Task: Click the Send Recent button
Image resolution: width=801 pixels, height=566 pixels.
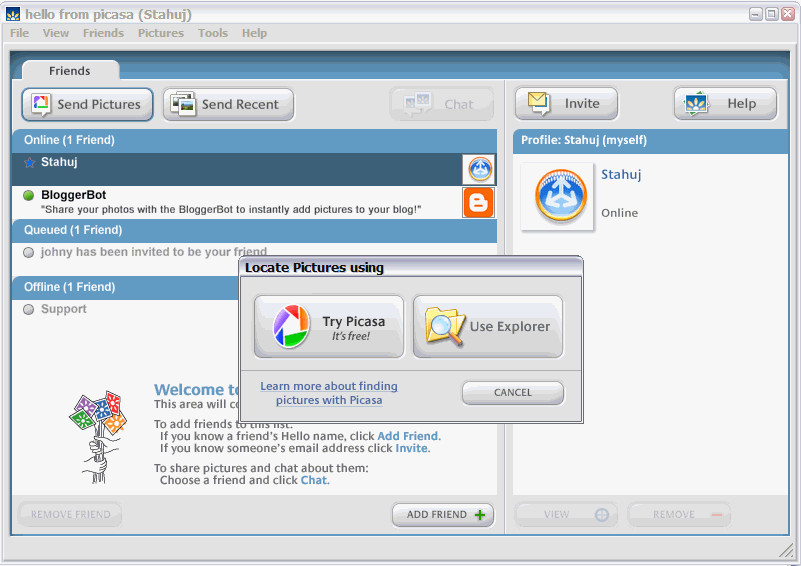Action: pyautogui.click(x=228, y=104)
